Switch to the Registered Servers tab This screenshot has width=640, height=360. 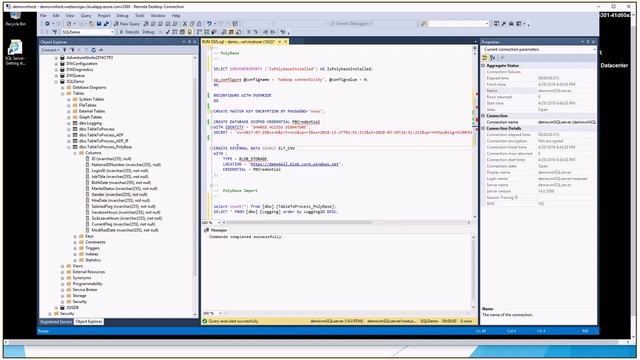coord(56,322)
